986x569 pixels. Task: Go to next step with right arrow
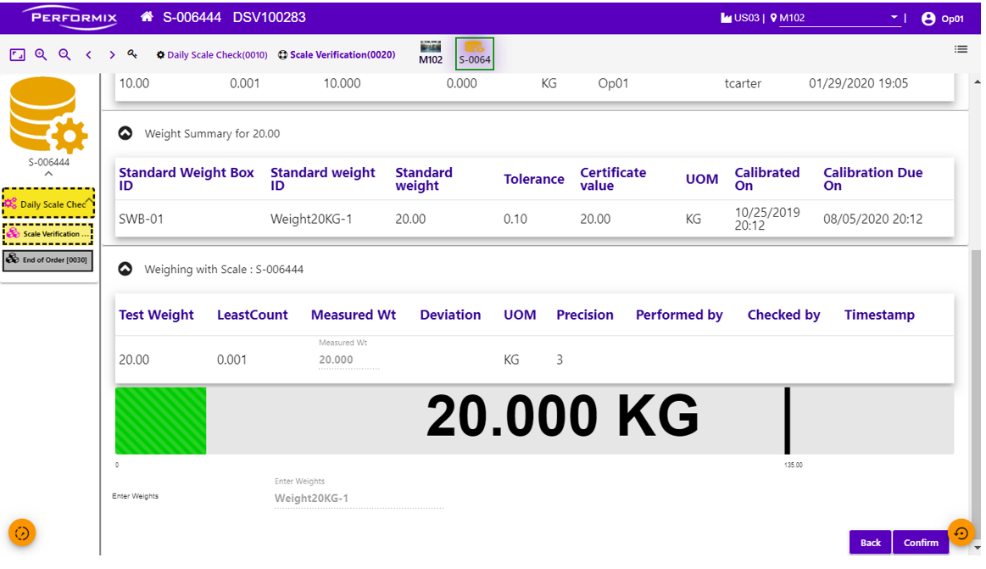coord(112,55)
